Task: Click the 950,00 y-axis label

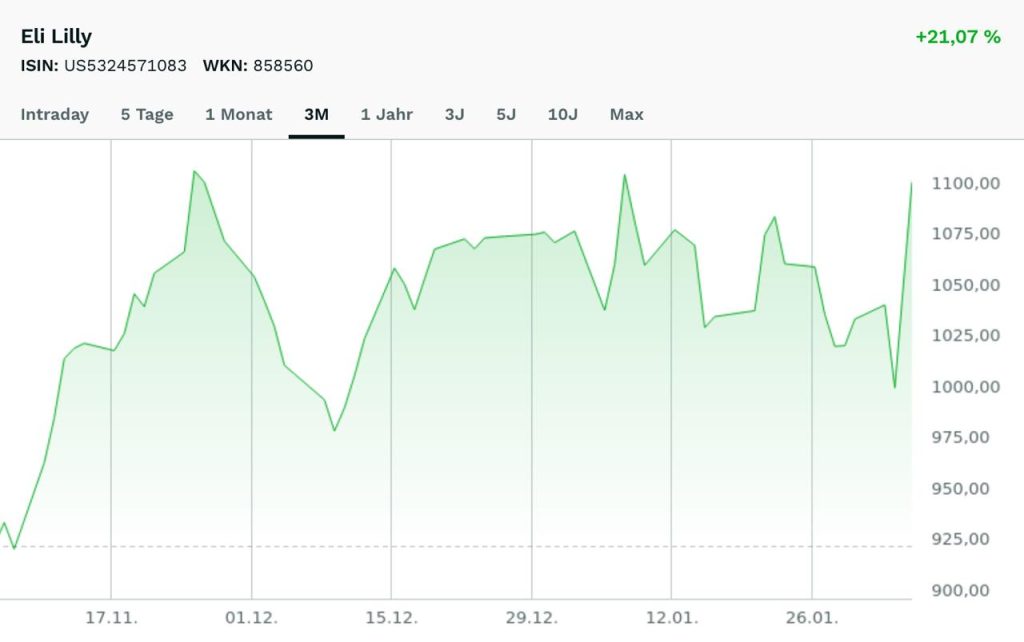Action: click(x=960, y=489)
